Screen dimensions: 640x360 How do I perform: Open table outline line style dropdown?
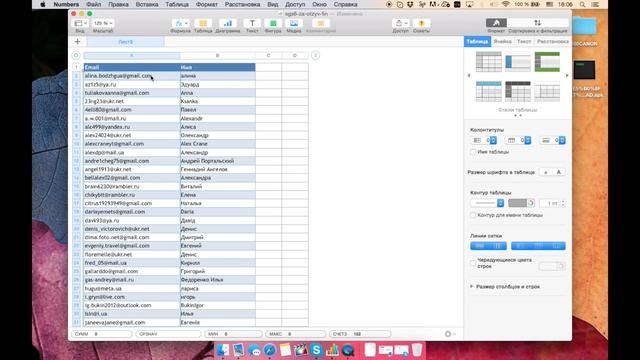[x=487, y=203]
